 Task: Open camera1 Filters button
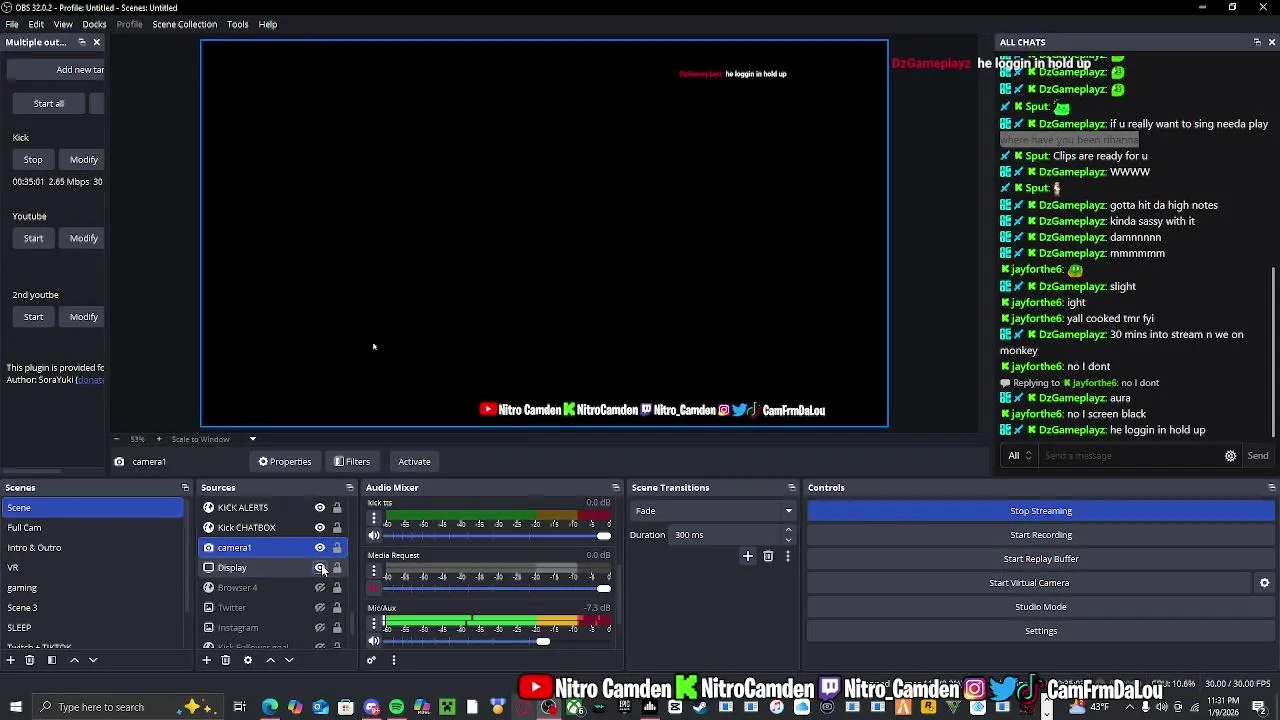pos(352,462)
